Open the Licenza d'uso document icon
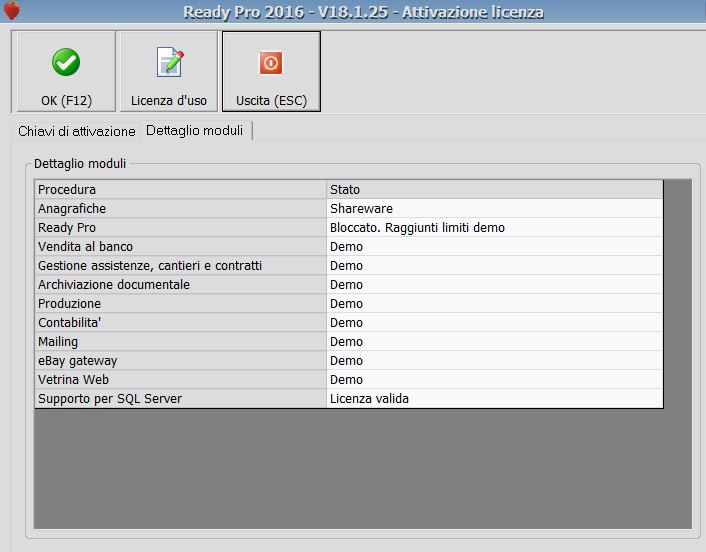This screenshot has width=706, height=552. pos(170,62)
